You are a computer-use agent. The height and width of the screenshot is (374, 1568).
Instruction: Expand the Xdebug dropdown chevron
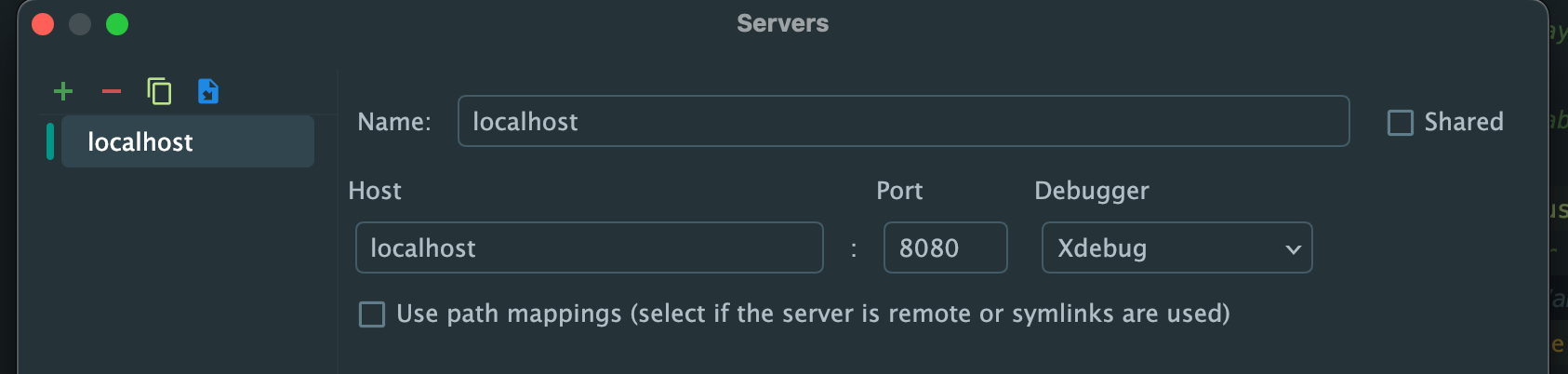click(x=1292, y=248)
